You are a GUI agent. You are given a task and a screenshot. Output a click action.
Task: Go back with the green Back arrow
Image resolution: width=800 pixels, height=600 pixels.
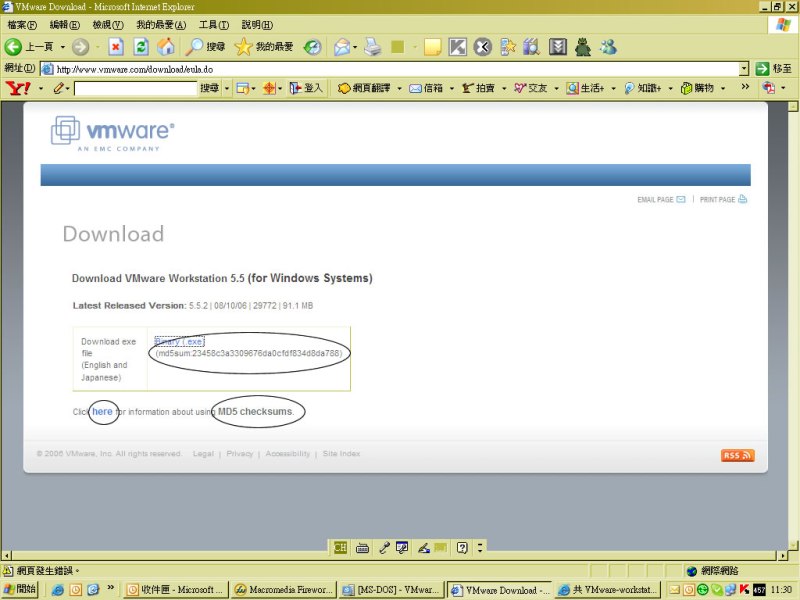pyautogui.click(x=13, y=47)
